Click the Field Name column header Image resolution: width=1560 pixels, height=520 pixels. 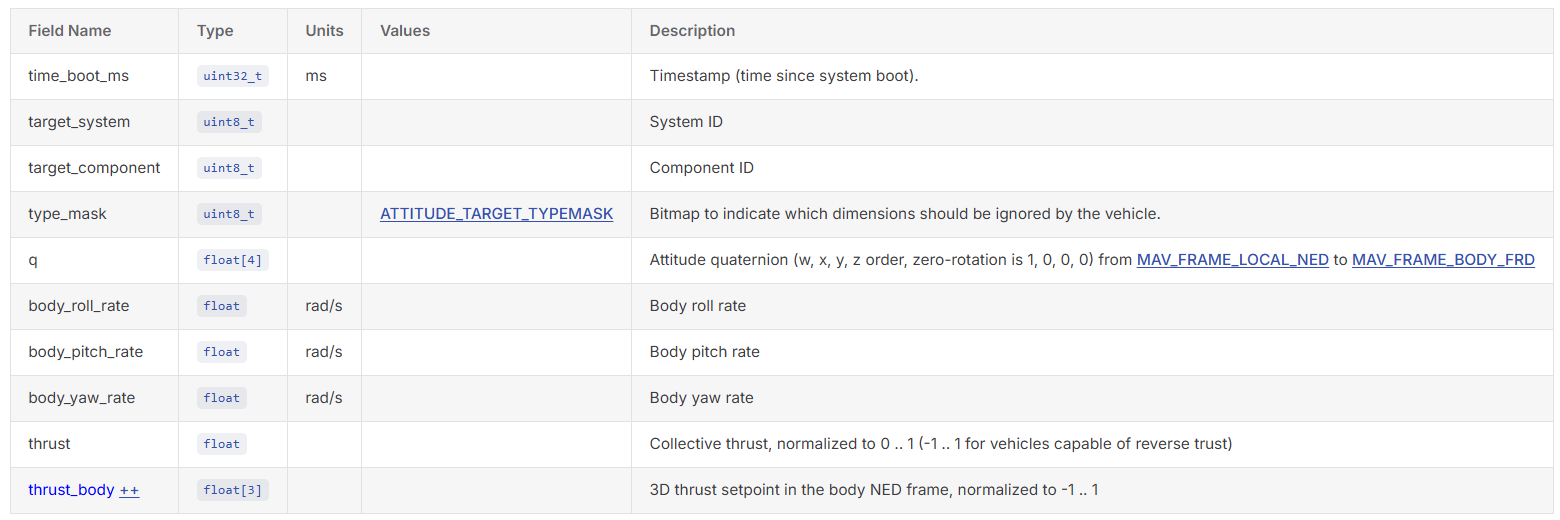tap(70, 31)
